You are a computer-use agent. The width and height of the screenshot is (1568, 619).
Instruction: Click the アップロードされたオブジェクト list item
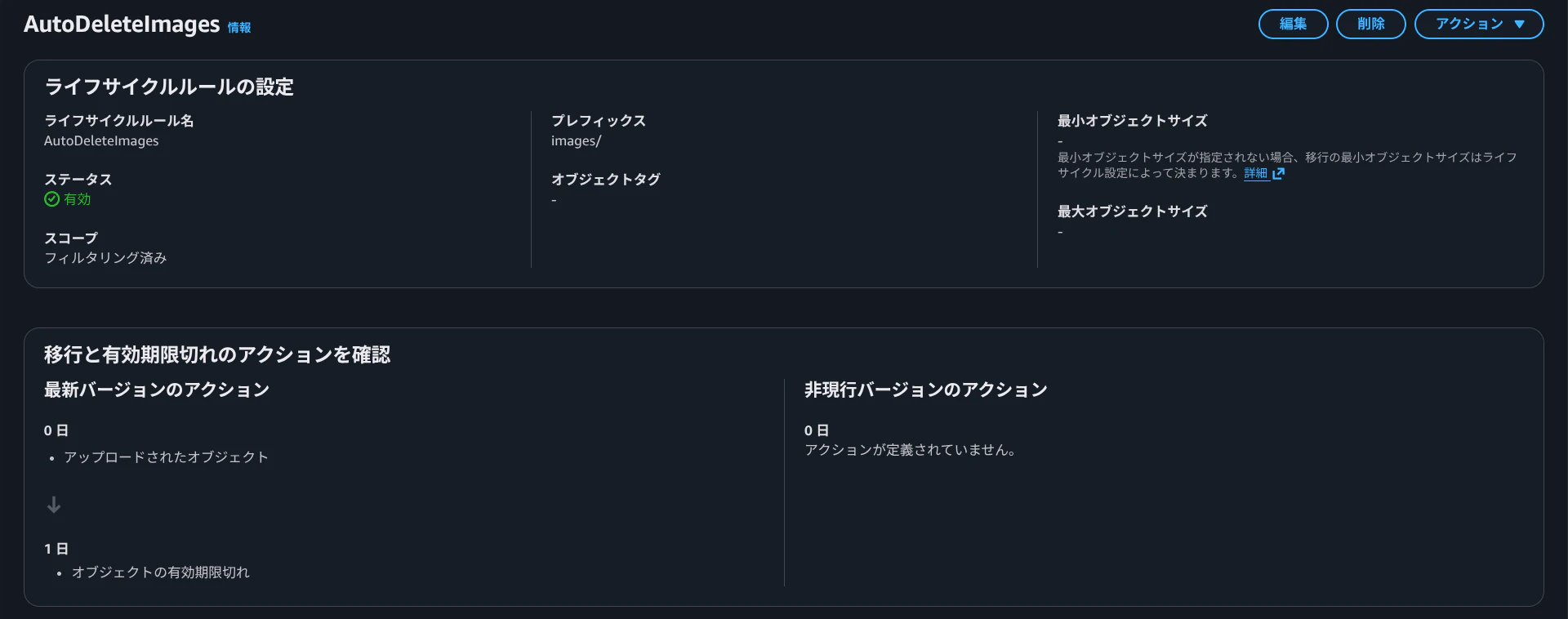click(x=166, y=457)
